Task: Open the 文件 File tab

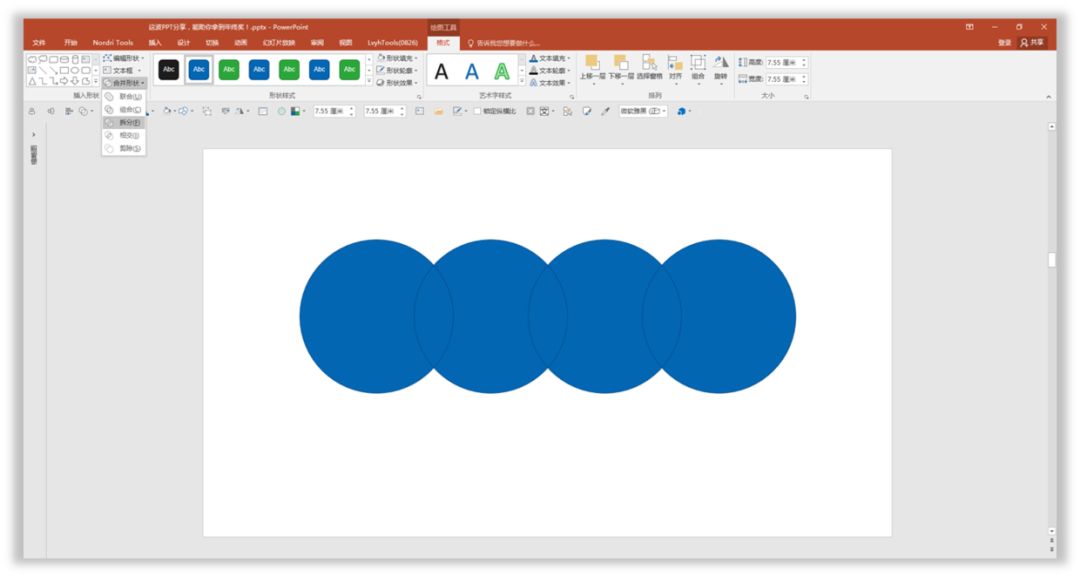Action: pos(39,43)
